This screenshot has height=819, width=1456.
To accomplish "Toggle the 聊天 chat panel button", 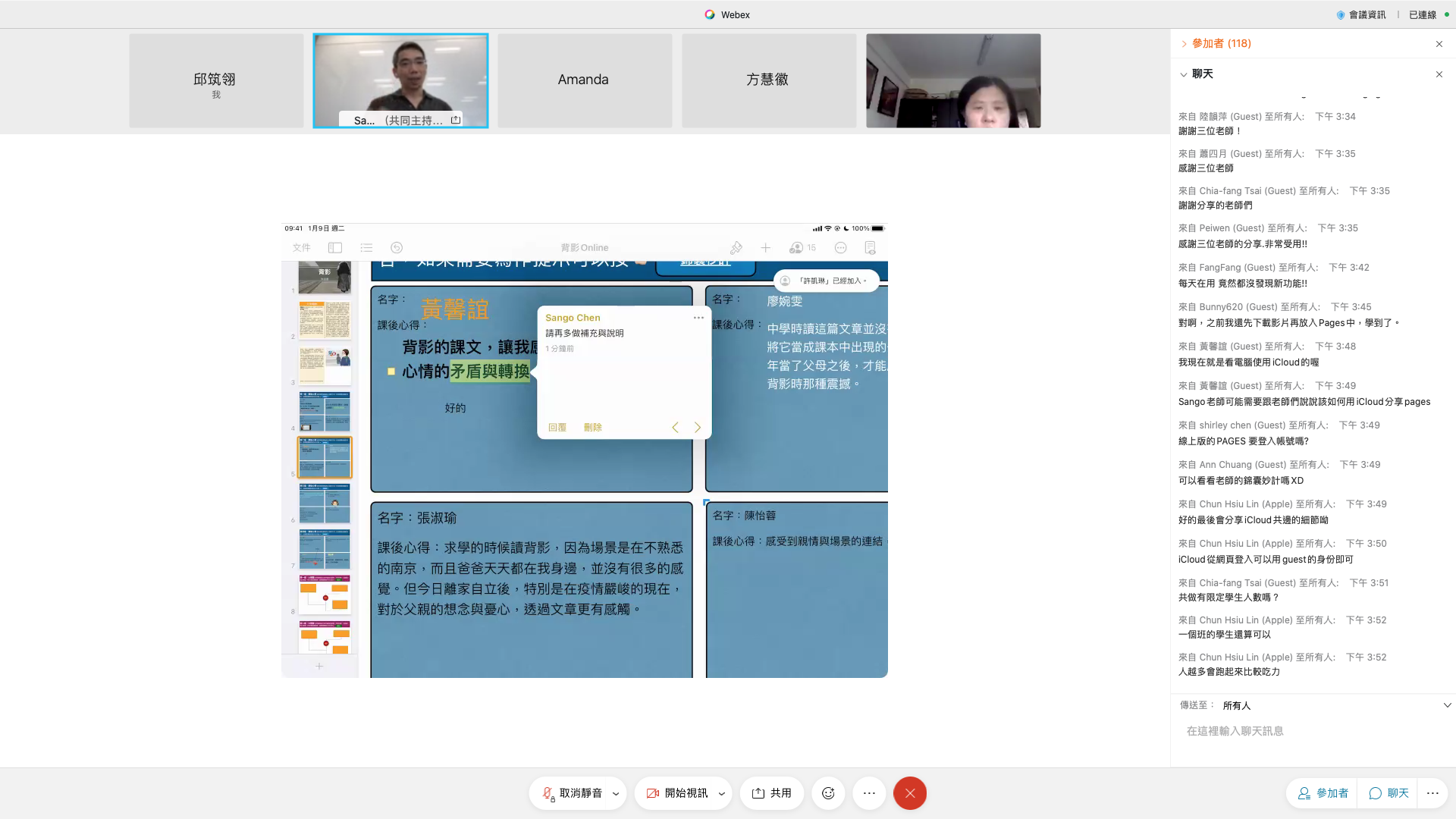I will pyautogui.click(x=1389, y=793).
